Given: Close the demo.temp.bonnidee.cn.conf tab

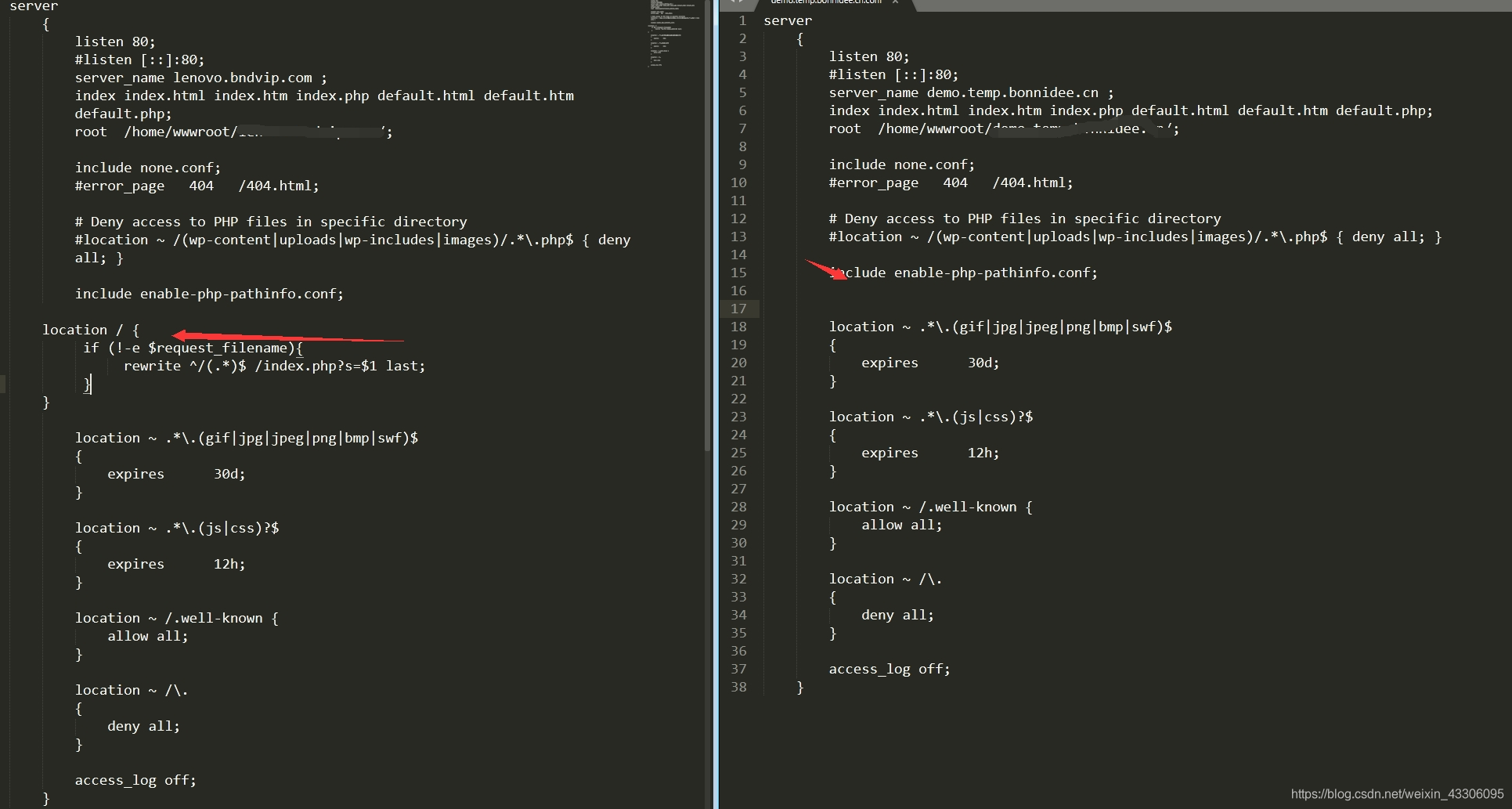Looking at the screenshot, I should pyautogui.click(x=895, y=2).
